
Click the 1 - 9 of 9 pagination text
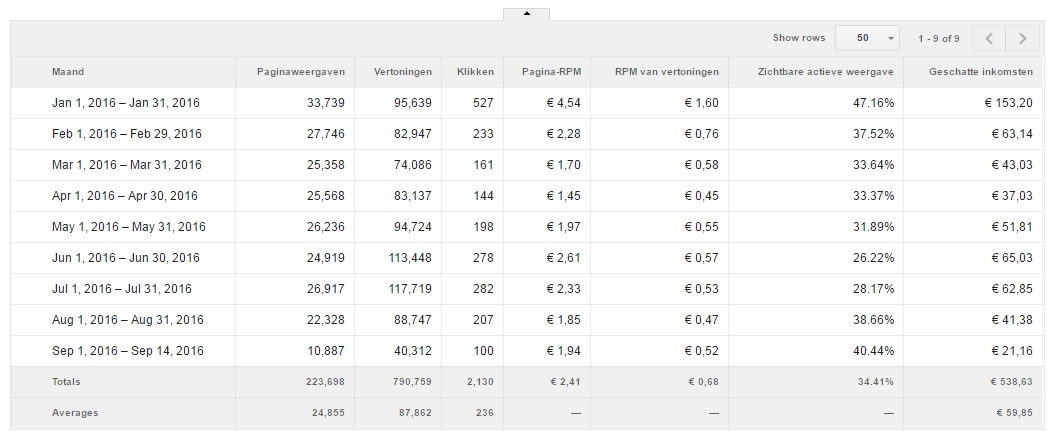click(939, 39)
